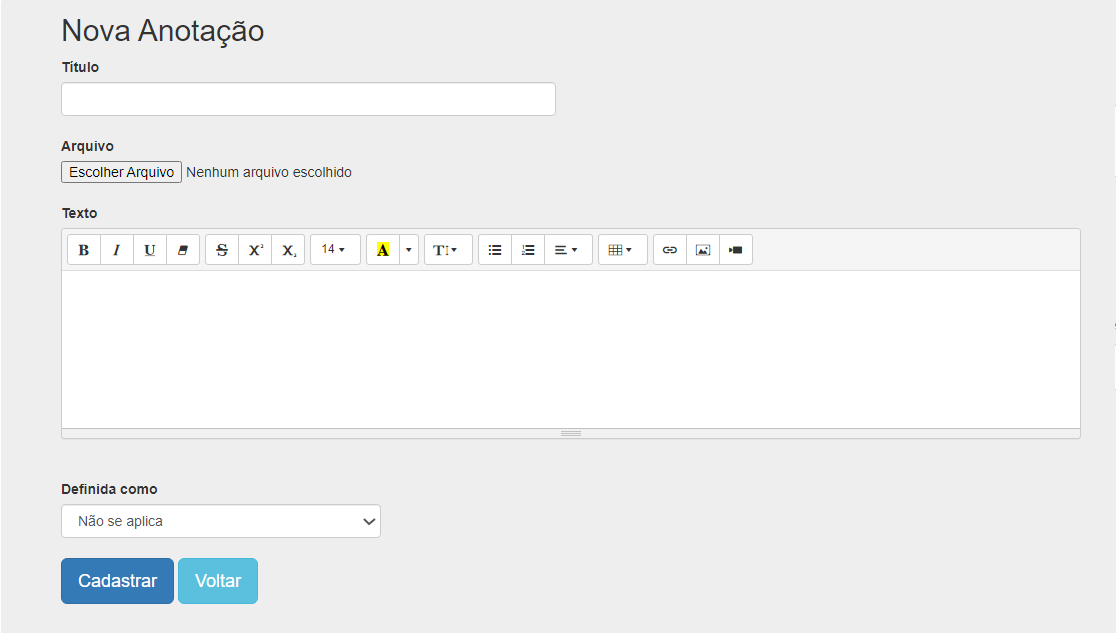This screenshot has height=633, width=1116.
Task: Insert an ordered numbered list
Action: pos(528,250)
